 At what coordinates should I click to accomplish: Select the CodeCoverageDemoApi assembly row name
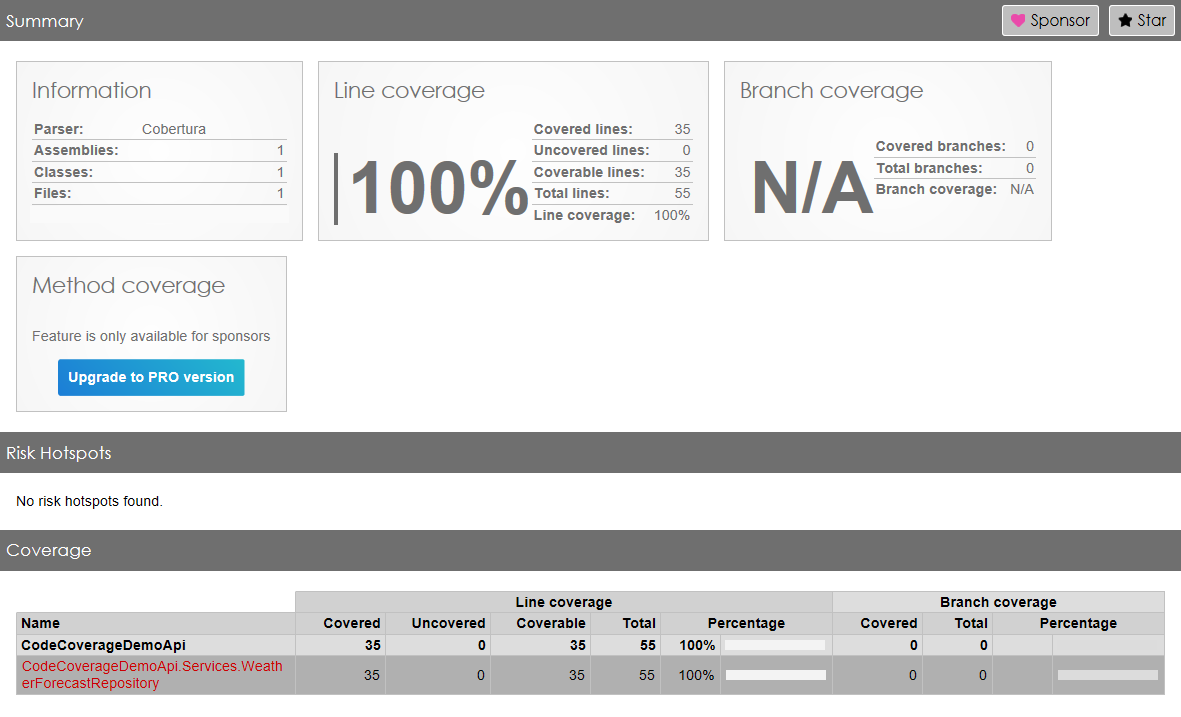pos(103,645)
